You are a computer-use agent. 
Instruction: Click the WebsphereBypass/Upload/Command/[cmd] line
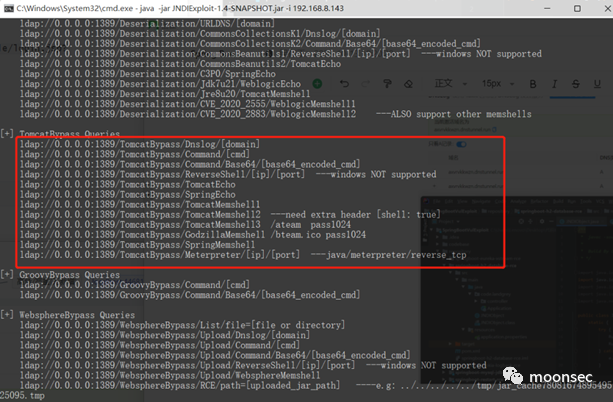tap(160, 345)
